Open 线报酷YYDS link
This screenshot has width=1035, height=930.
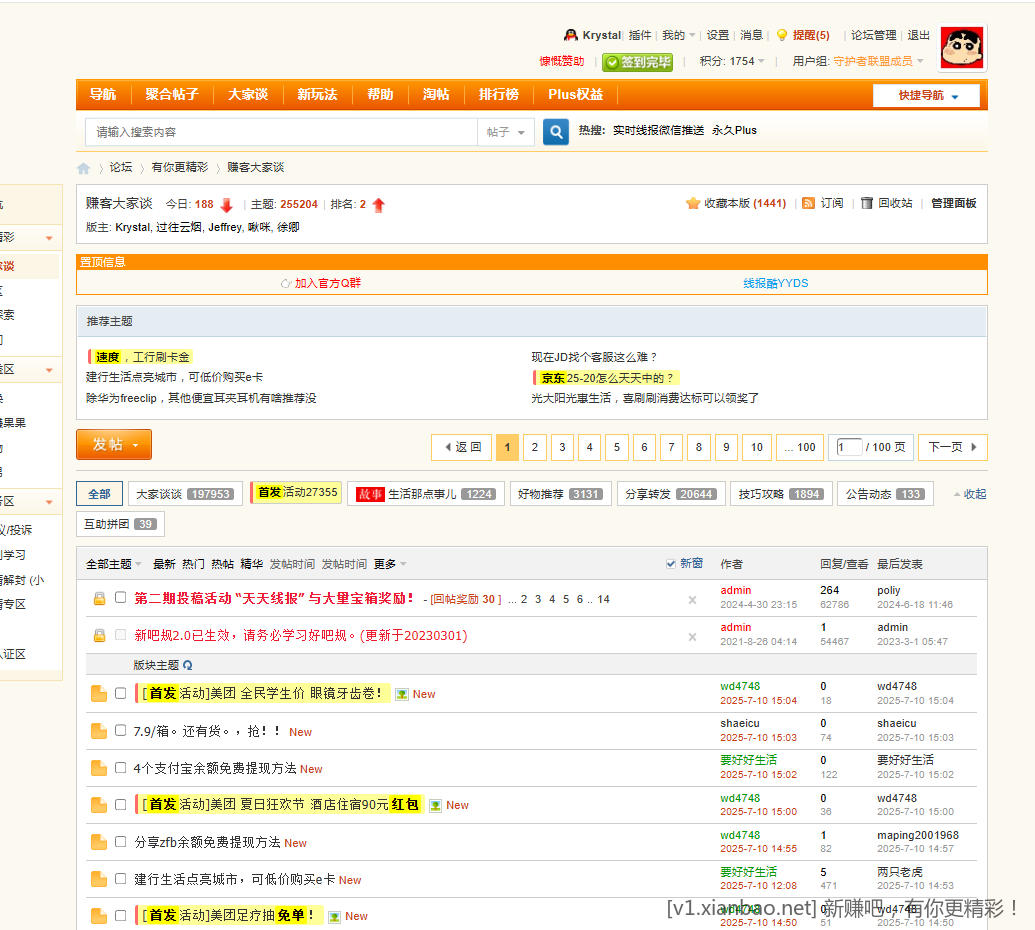776,283
